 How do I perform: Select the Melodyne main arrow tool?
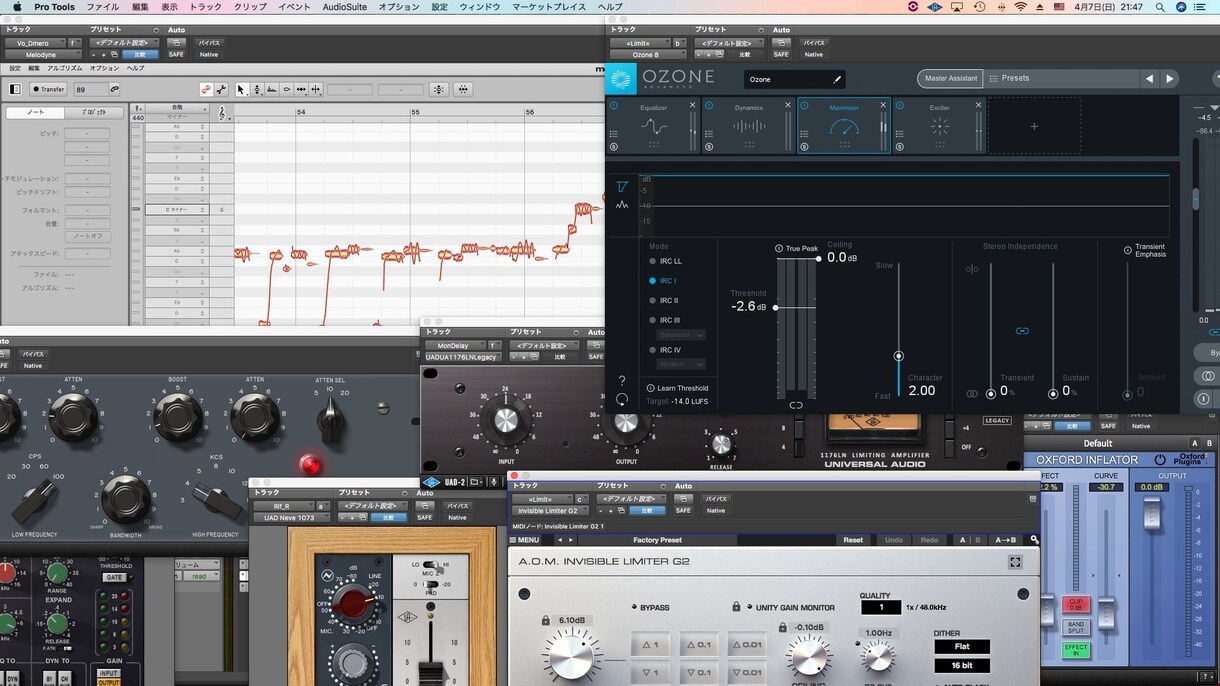pyautogui.click(x=241, y=89)
